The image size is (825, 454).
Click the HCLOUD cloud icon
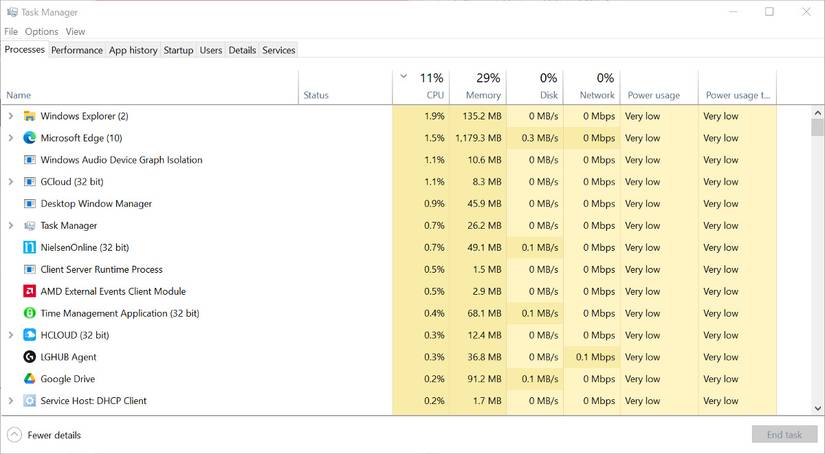tap(29, 335)
